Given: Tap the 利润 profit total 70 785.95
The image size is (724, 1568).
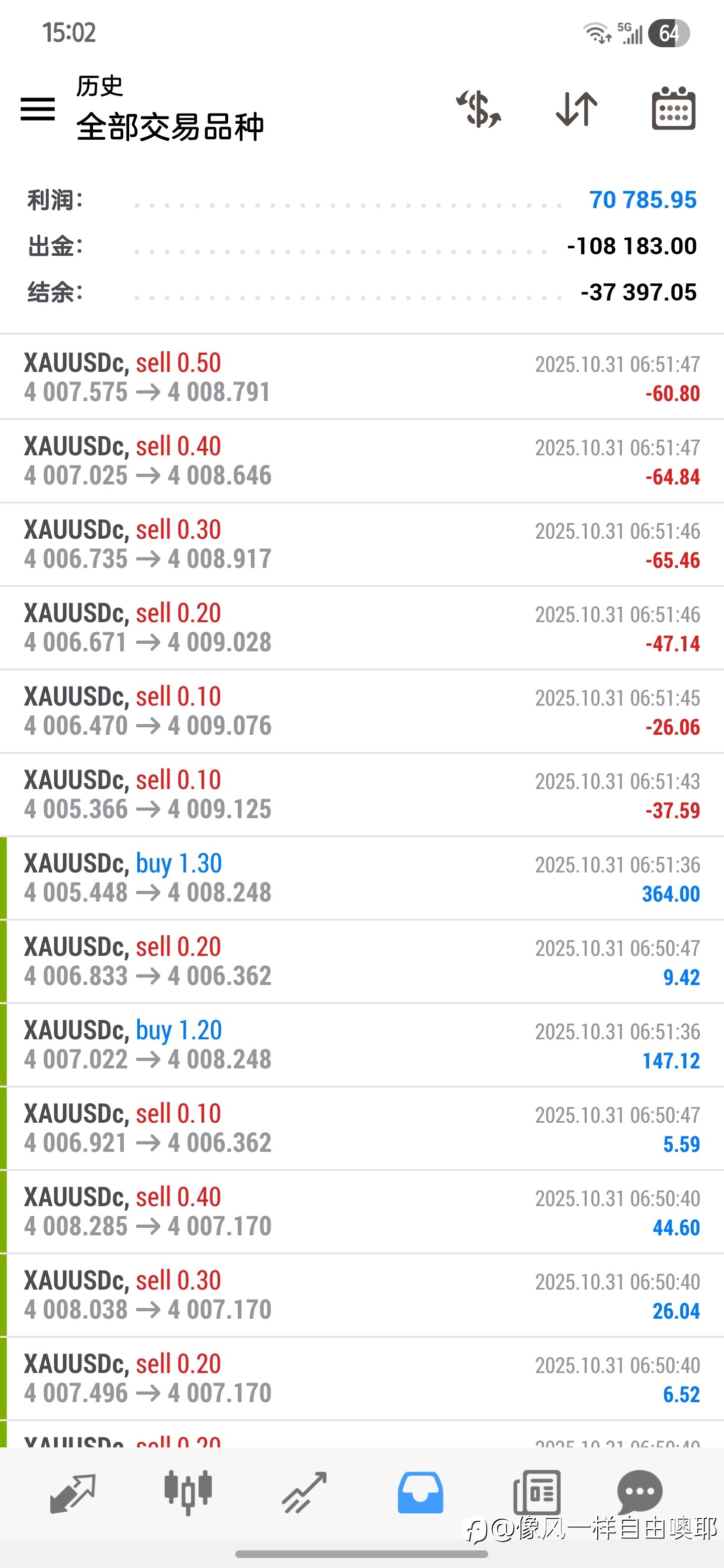Looking at the screenshot, I should coord(643,200).
